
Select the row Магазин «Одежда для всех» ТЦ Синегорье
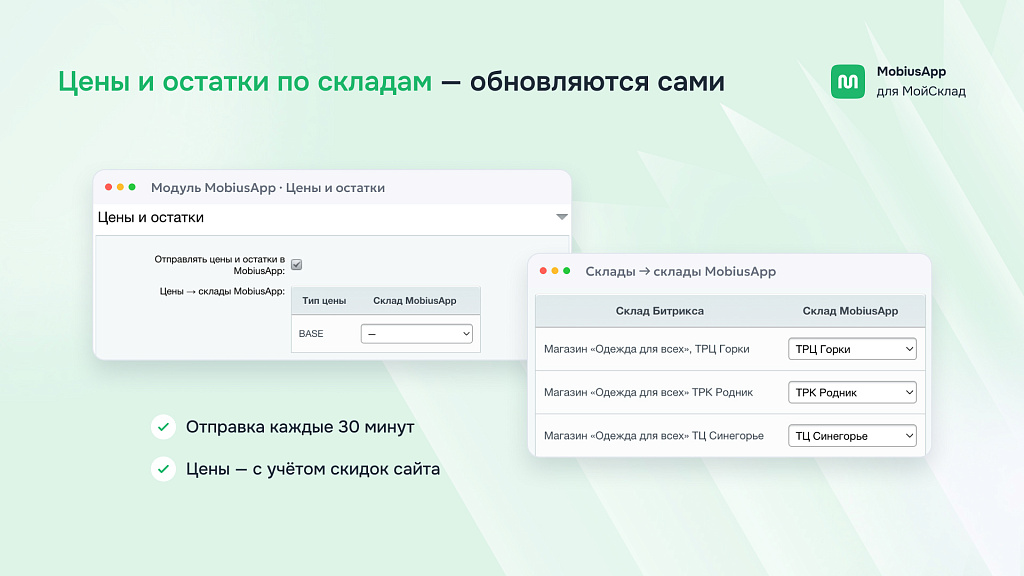click(x=730, y=436)
